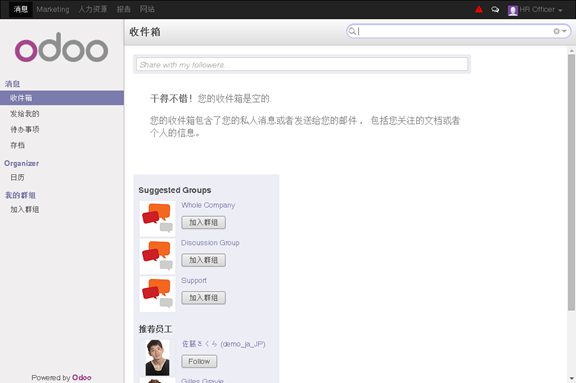Click into the search input box
The width and height of the screenshot is (576, 383).
pyautogui.click(x=455, y=31)
